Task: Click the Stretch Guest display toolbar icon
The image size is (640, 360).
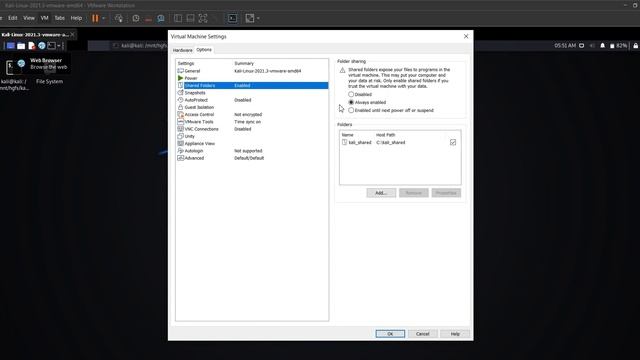Action: 249,18
